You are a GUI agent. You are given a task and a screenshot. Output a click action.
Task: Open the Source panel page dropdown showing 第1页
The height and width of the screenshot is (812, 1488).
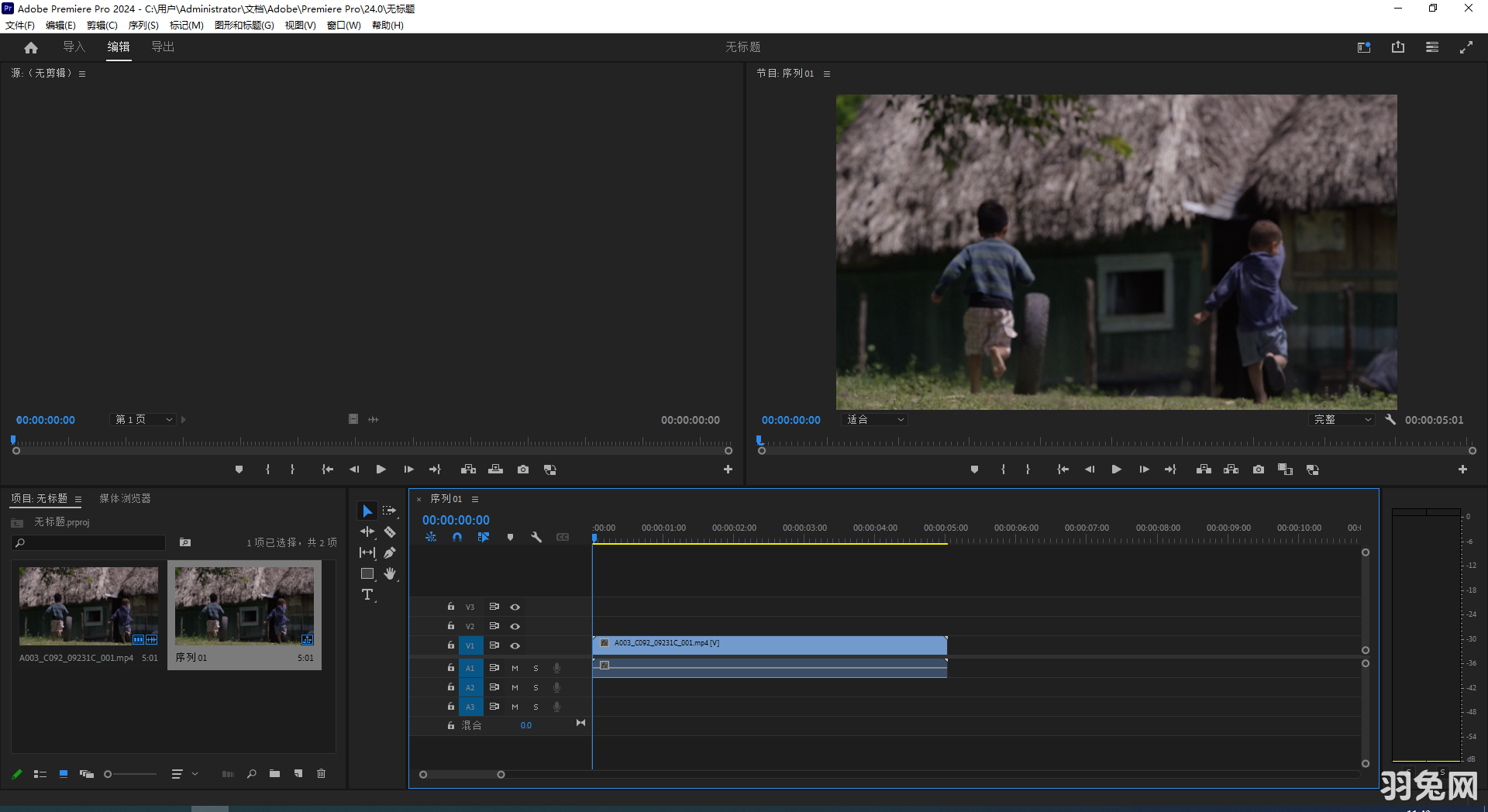[142, 419]
